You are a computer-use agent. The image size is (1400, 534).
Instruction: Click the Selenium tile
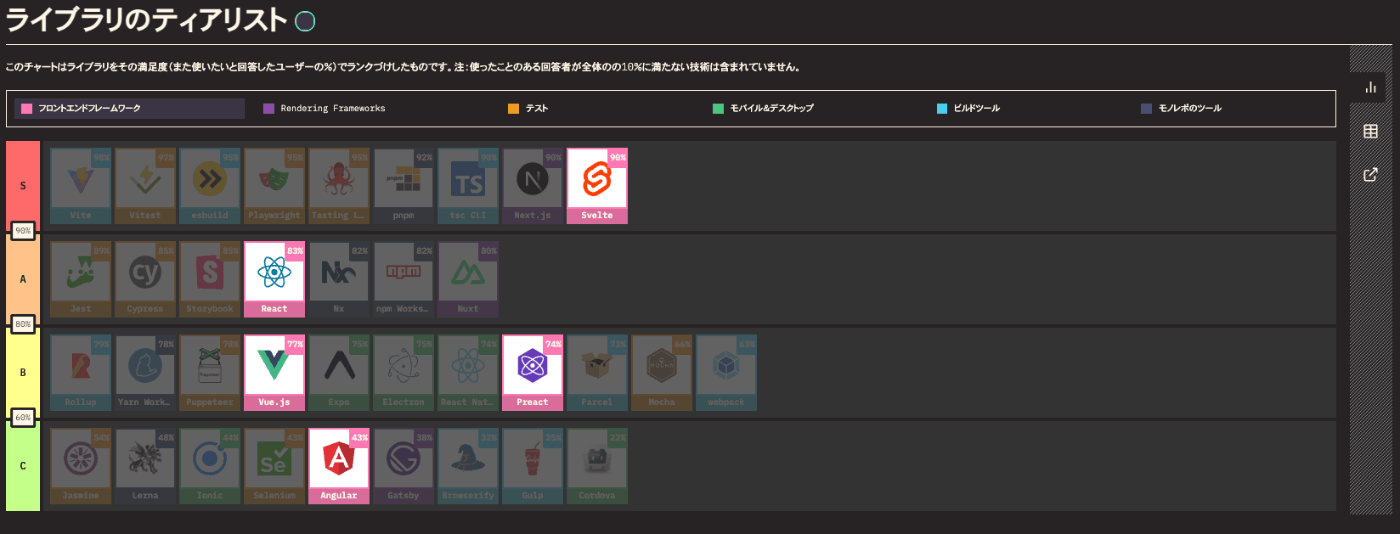274,466
